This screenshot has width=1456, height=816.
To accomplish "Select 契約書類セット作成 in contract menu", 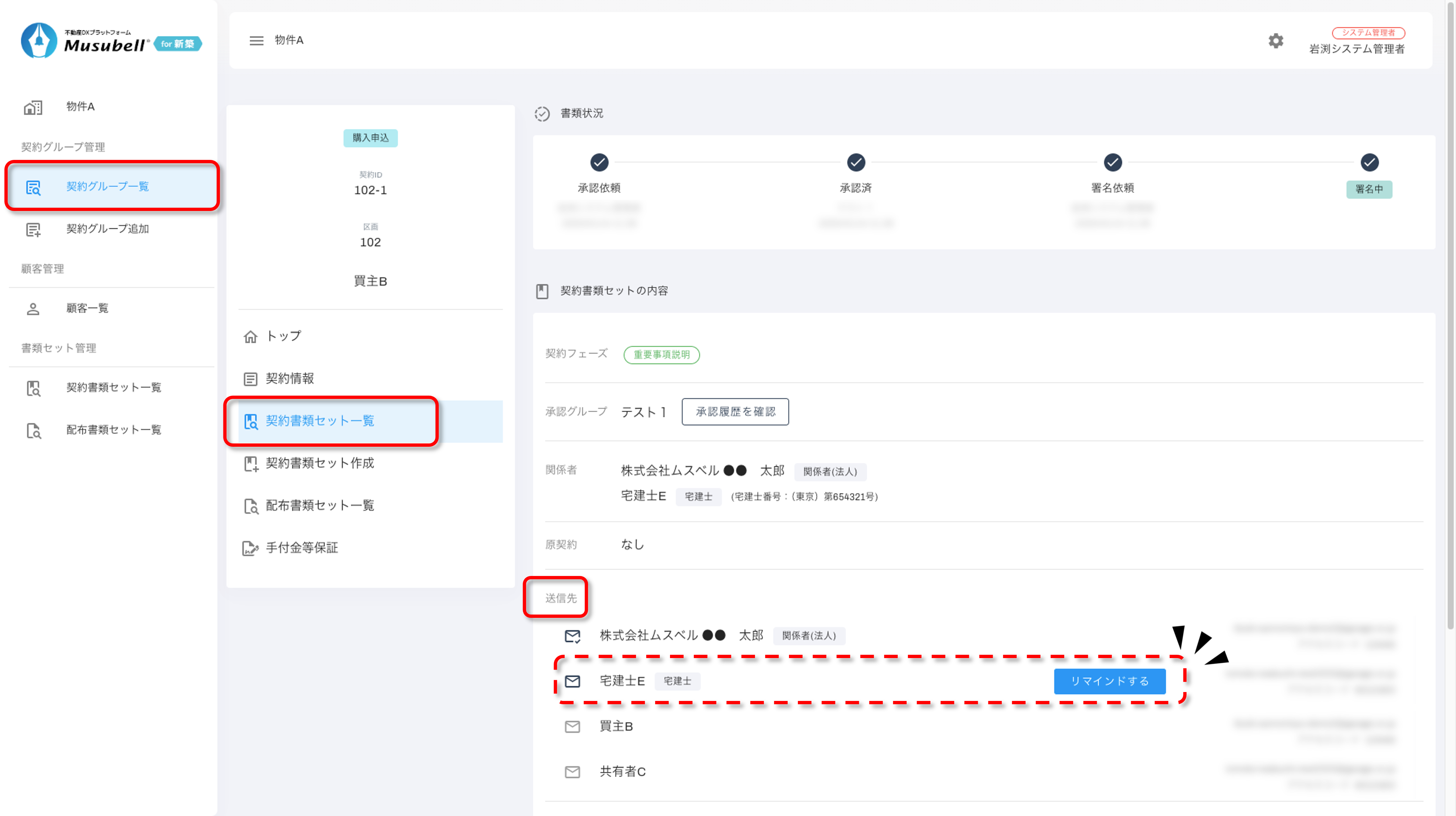I will 319,463.
